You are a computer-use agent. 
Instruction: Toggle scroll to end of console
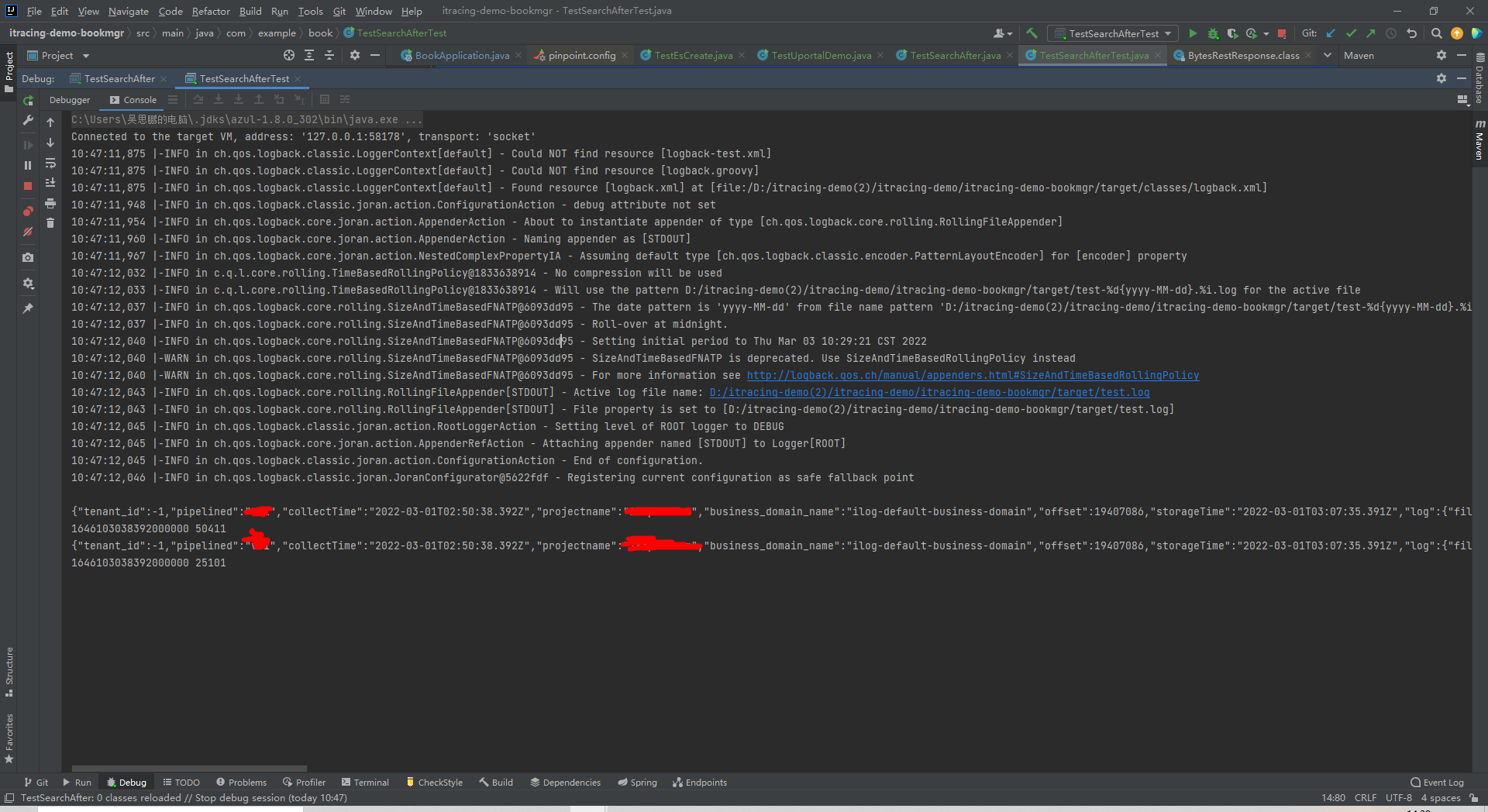coord(50,183)
